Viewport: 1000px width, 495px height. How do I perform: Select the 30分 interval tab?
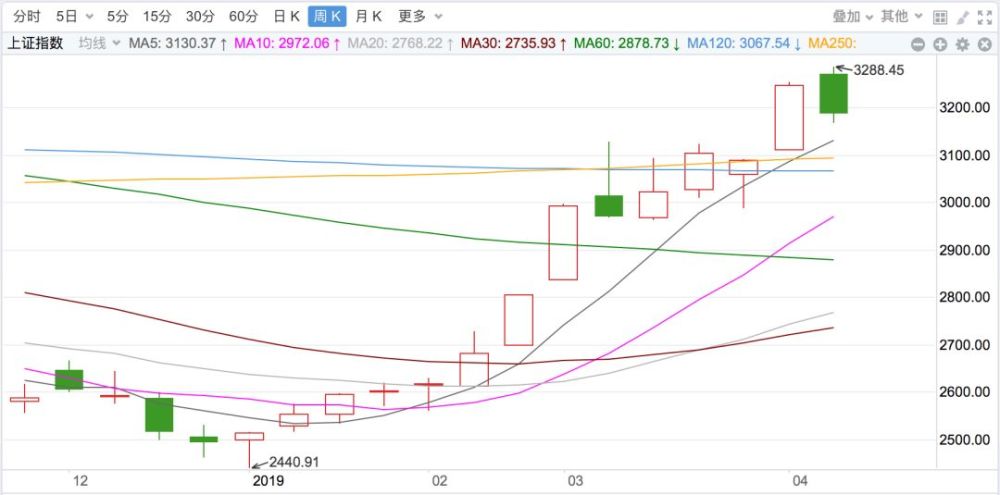[x=200, y=17]
